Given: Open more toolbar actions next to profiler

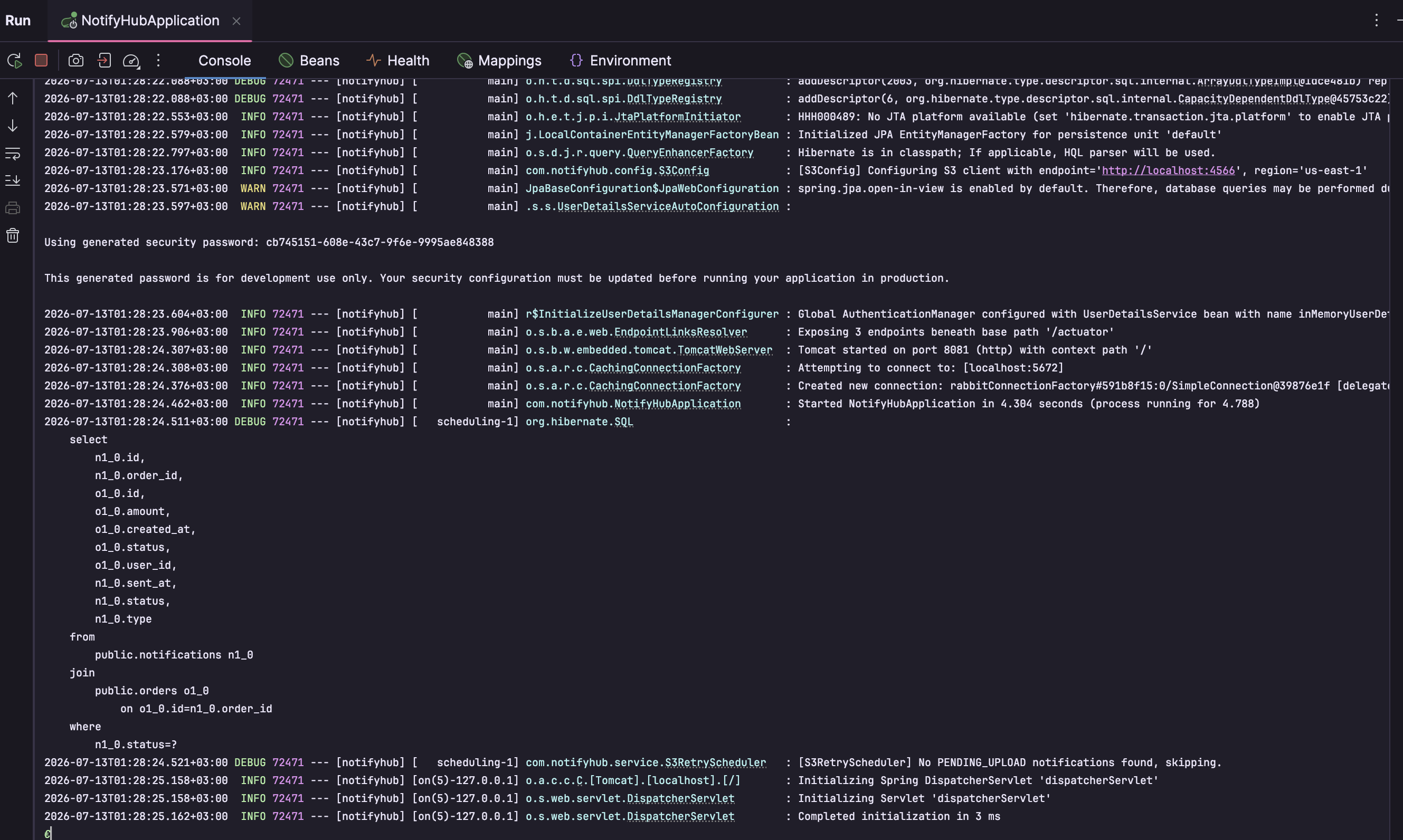Looking at the screenshot, I should [158, 61].
